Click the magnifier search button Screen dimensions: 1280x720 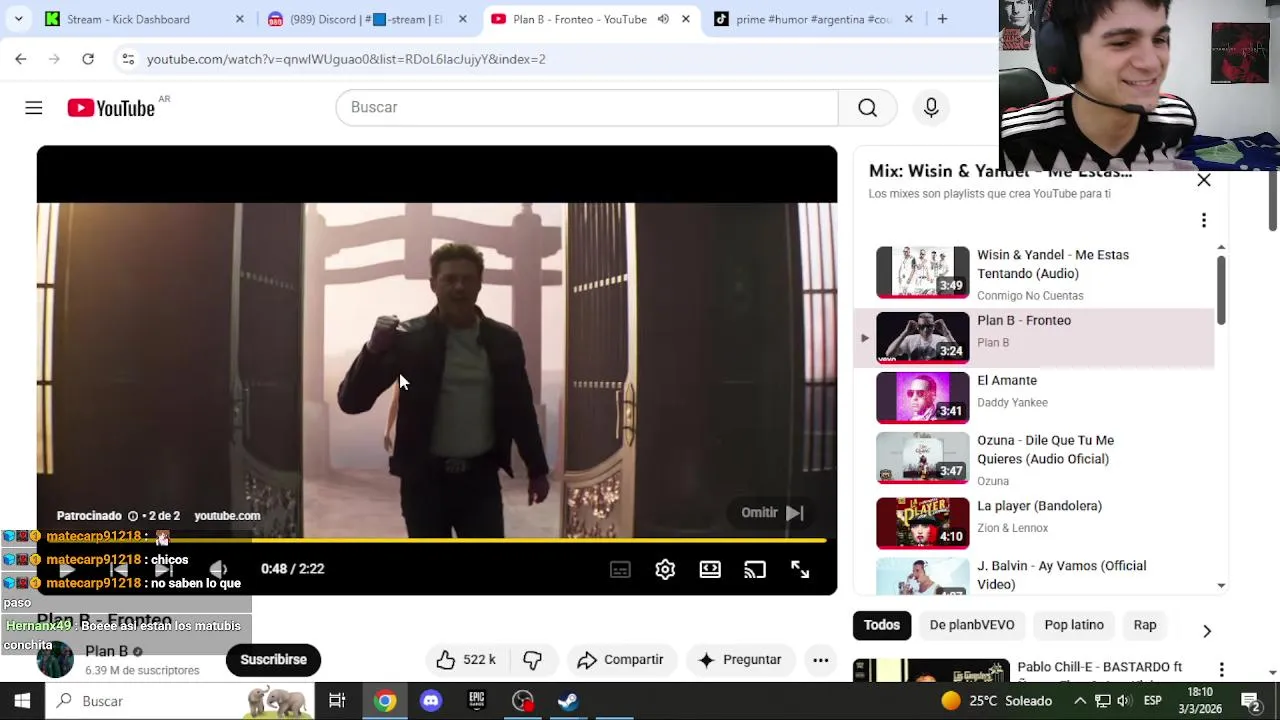pos(867,107)
